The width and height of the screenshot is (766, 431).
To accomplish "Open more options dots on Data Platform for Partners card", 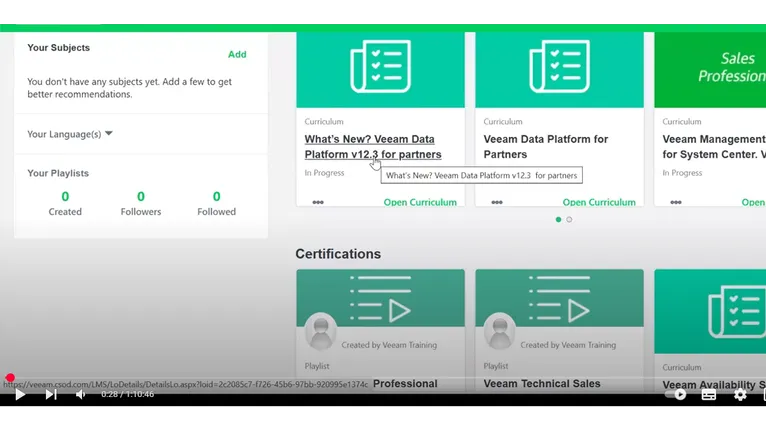I will 497,202.
